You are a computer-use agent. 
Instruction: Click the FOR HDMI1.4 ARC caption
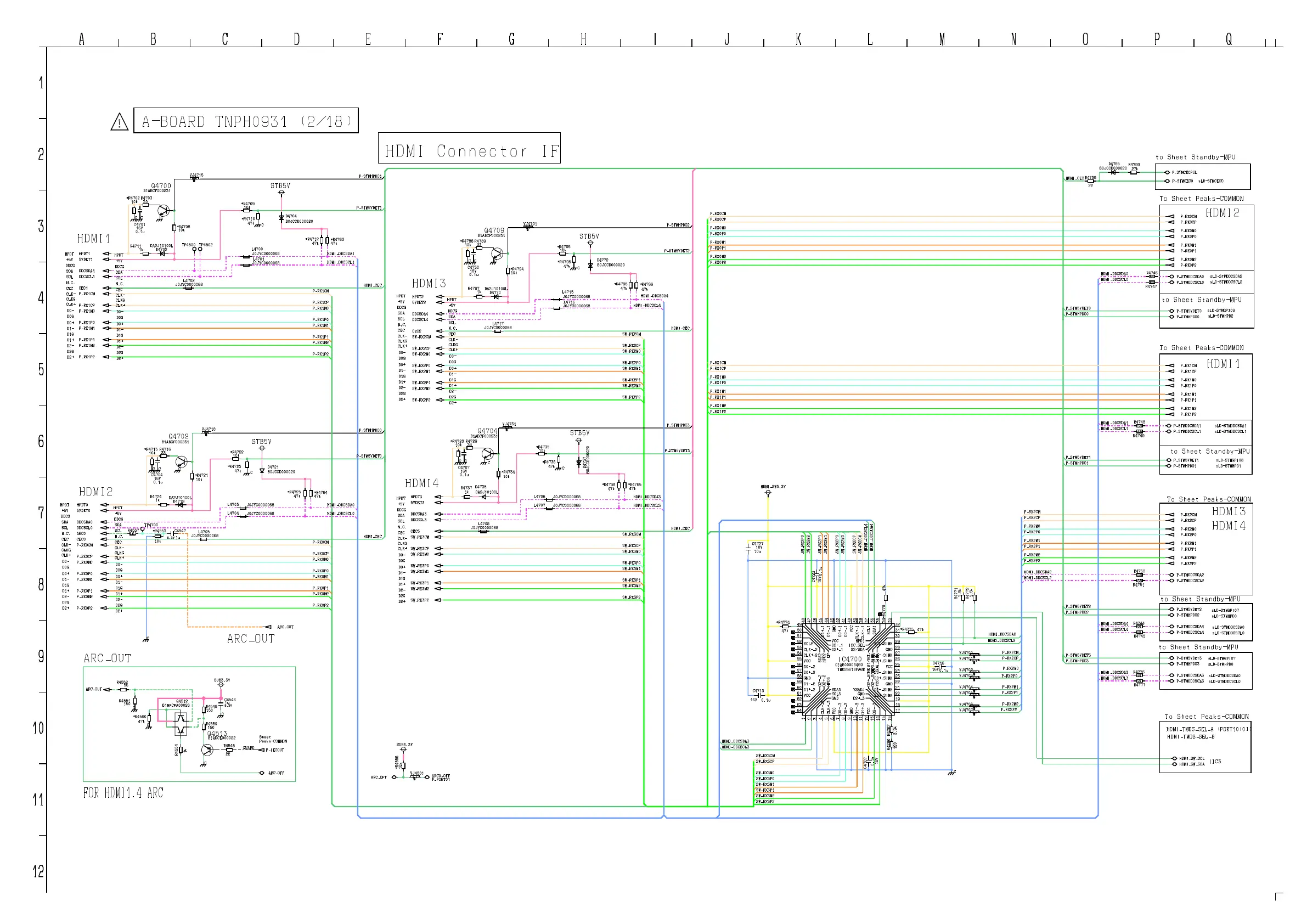click(123, 793)
